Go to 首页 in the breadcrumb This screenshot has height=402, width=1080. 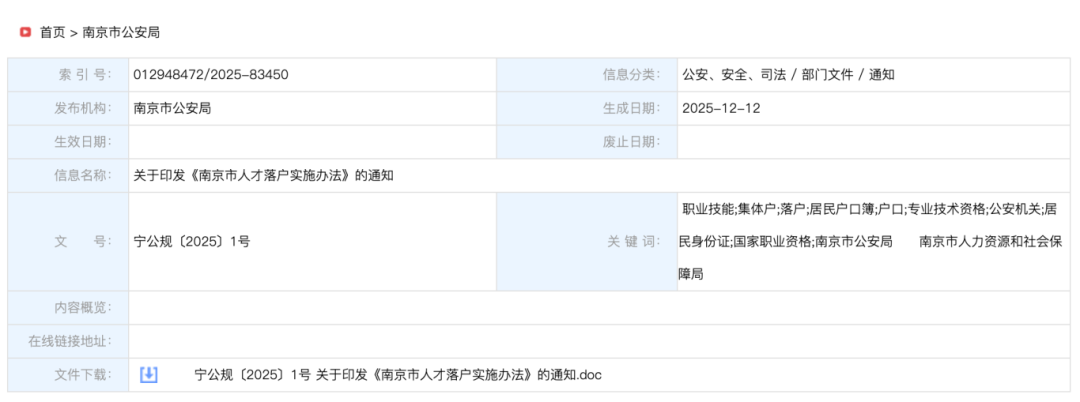click(x=52, y=32)
